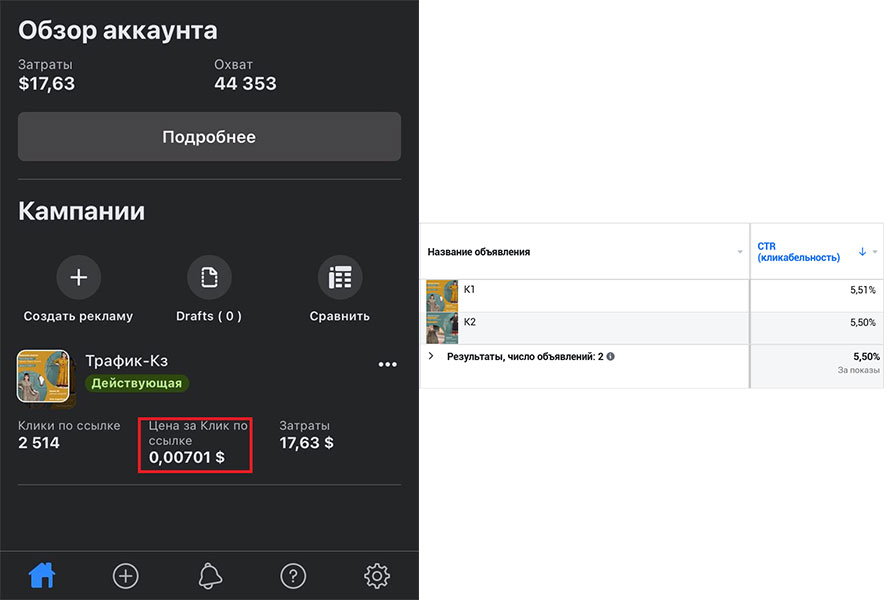
Task: Tap the Действующая status badge
Action: coord(137,383)
